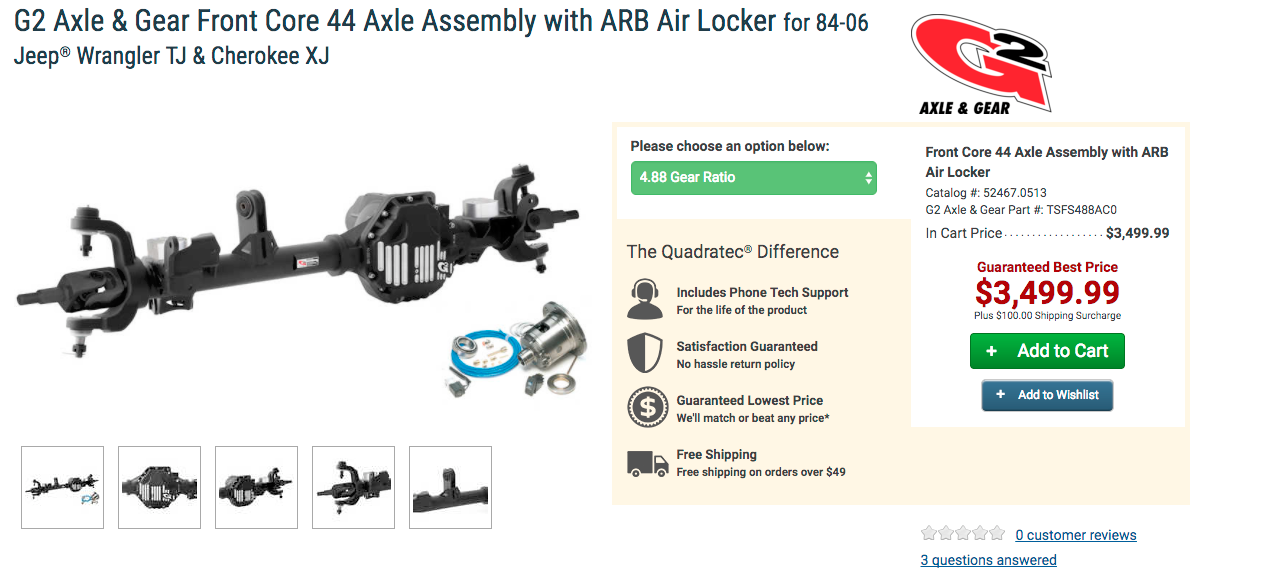1287x584 pixels.
Task: Click the headset Phone Tech Support icon
Action: pos(645,300)
